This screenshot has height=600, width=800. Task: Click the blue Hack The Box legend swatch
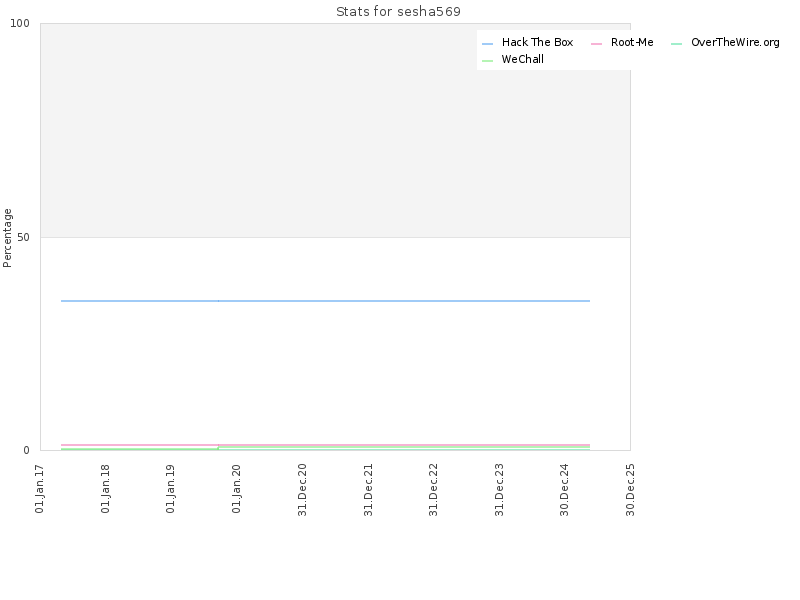(488, 44)
